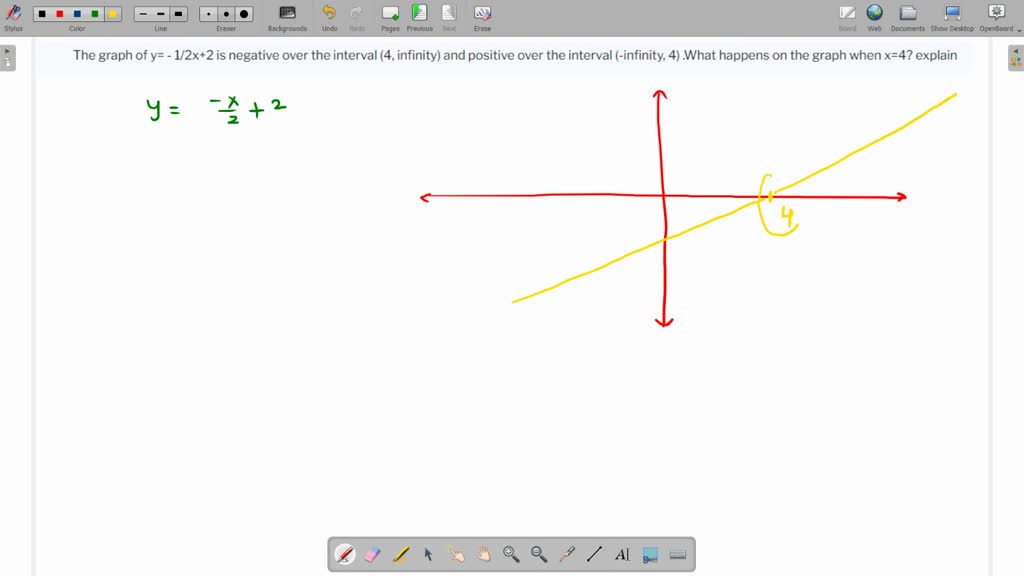Viewport: 1024px width, 576px height.
Task: Erase the page contents
Action: (x=483, y=18)
